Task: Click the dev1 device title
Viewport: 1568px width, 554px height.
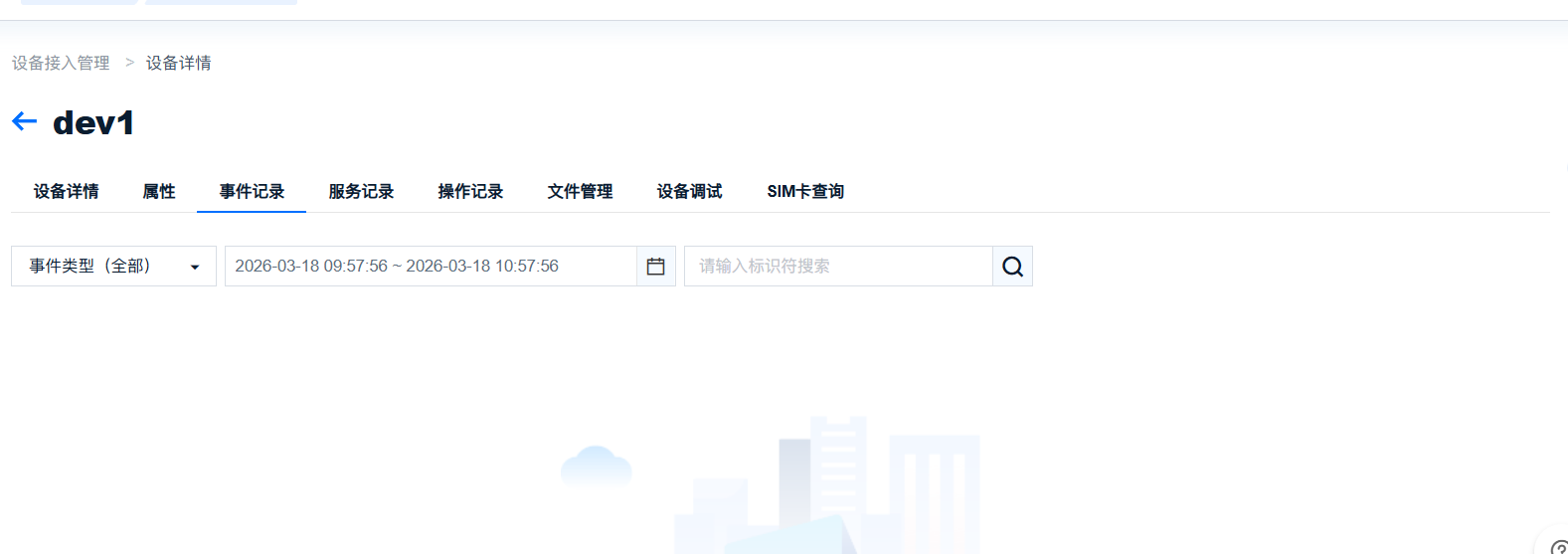Action: tap(93, 122)
